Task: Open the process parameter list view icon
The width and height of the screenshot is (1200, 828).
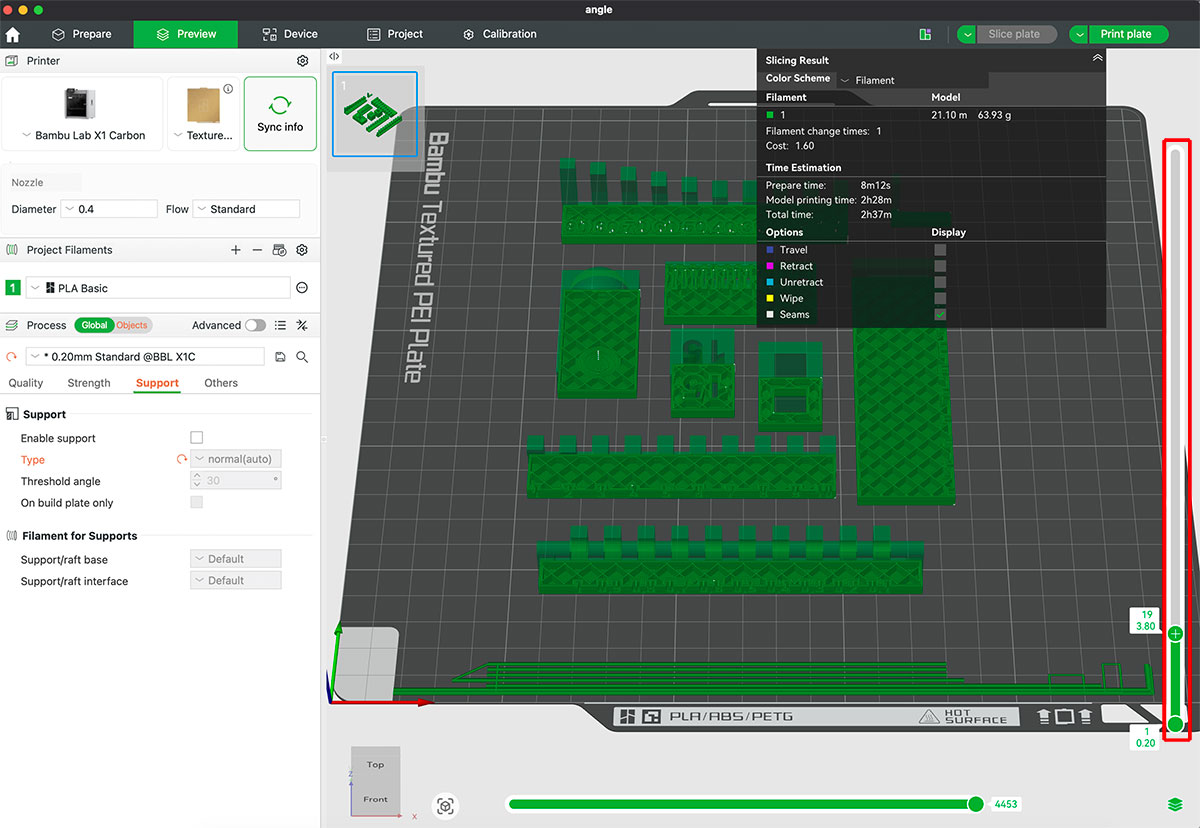Action: [x=280, y=325]
